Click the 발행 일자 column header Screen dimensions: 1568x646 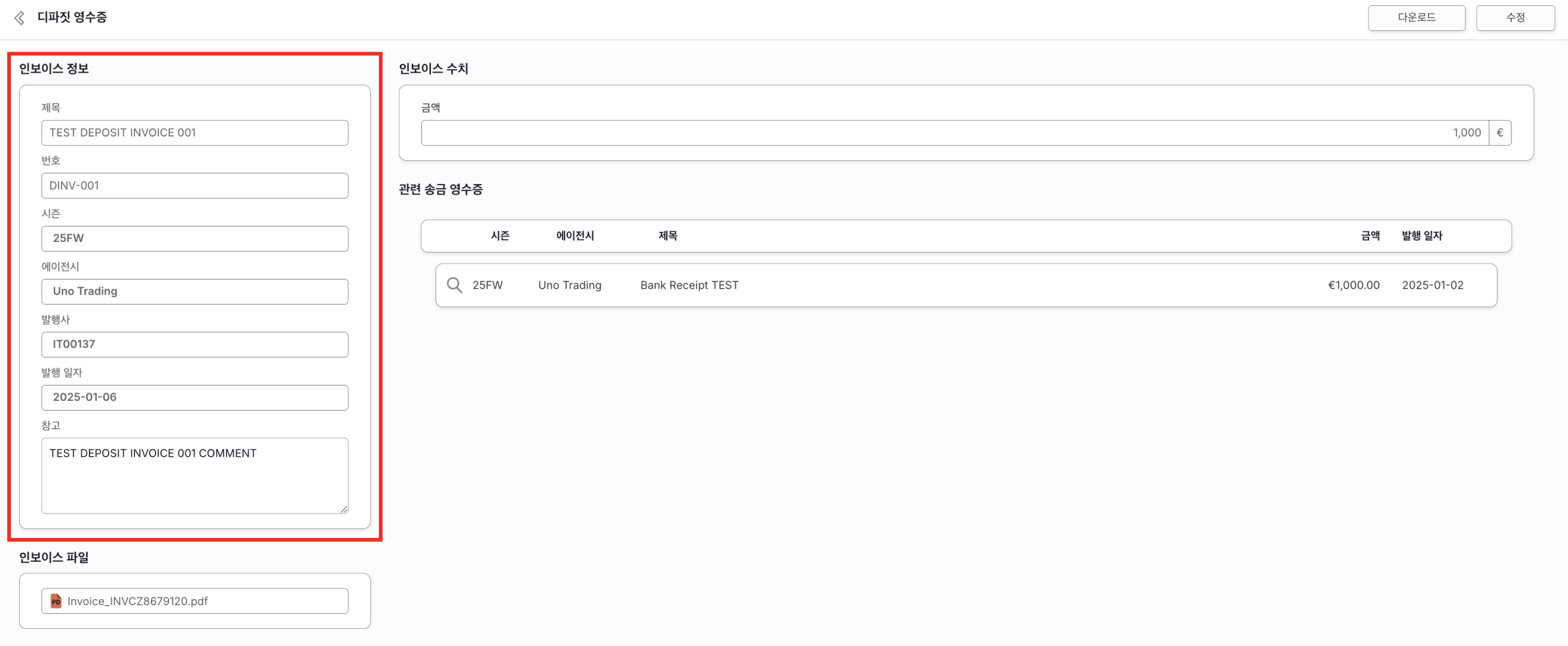(1422, 235)
